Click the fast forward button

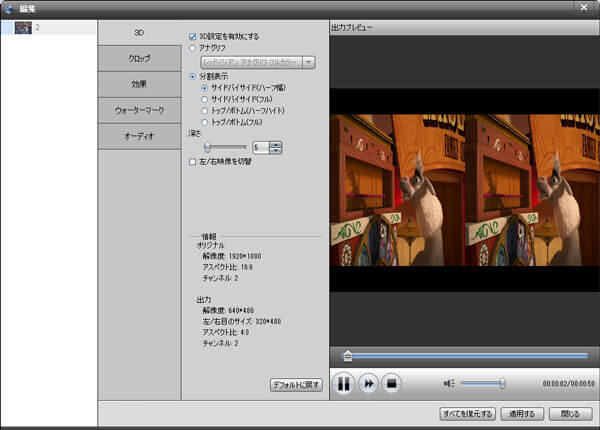point(368,383)
